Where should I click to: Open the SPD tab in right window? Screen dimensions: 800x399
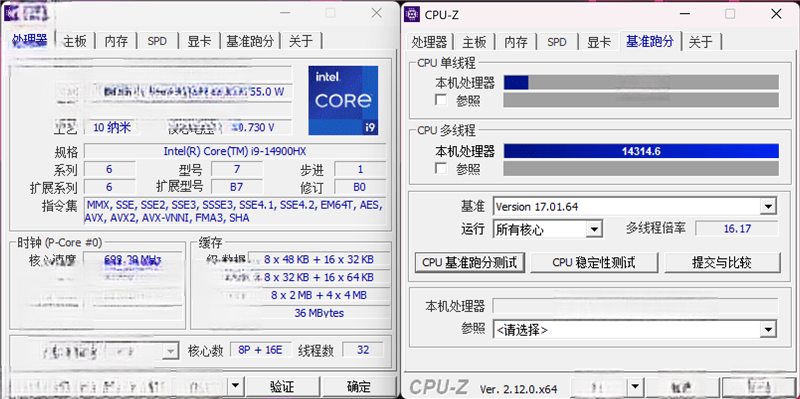pos(557,42)
